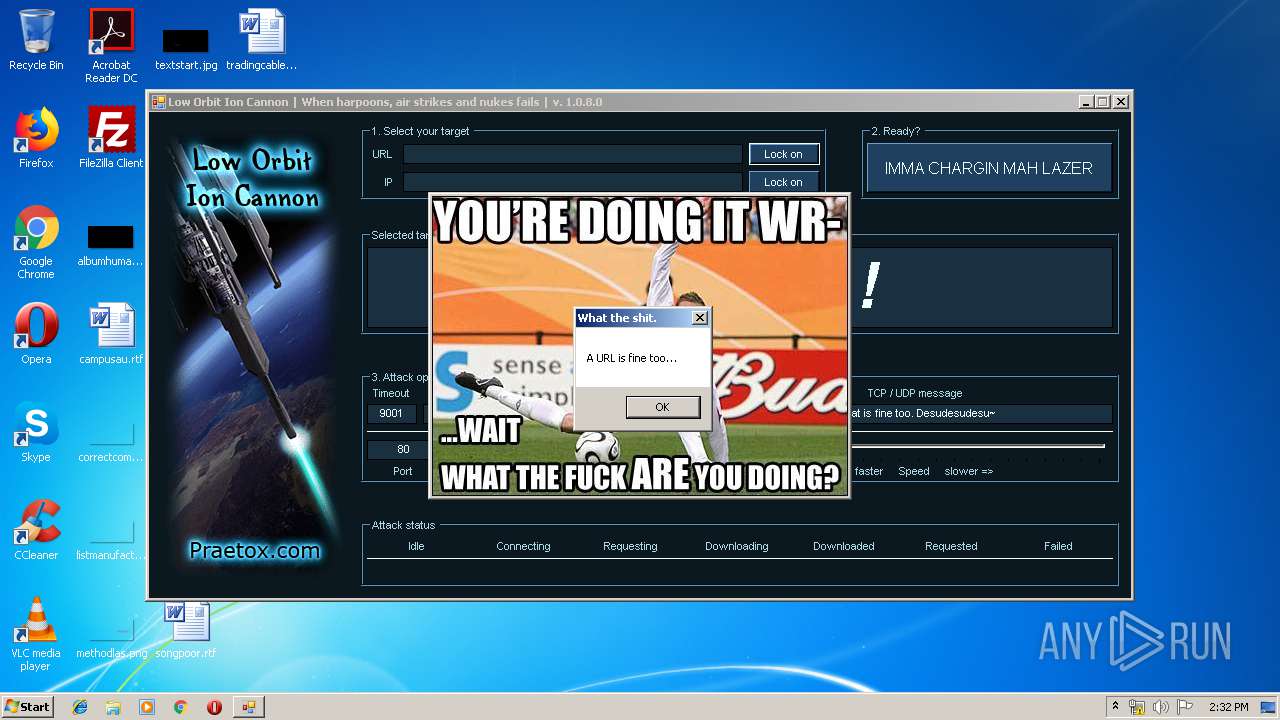Click the Requesting status column label

pos(630,546)
